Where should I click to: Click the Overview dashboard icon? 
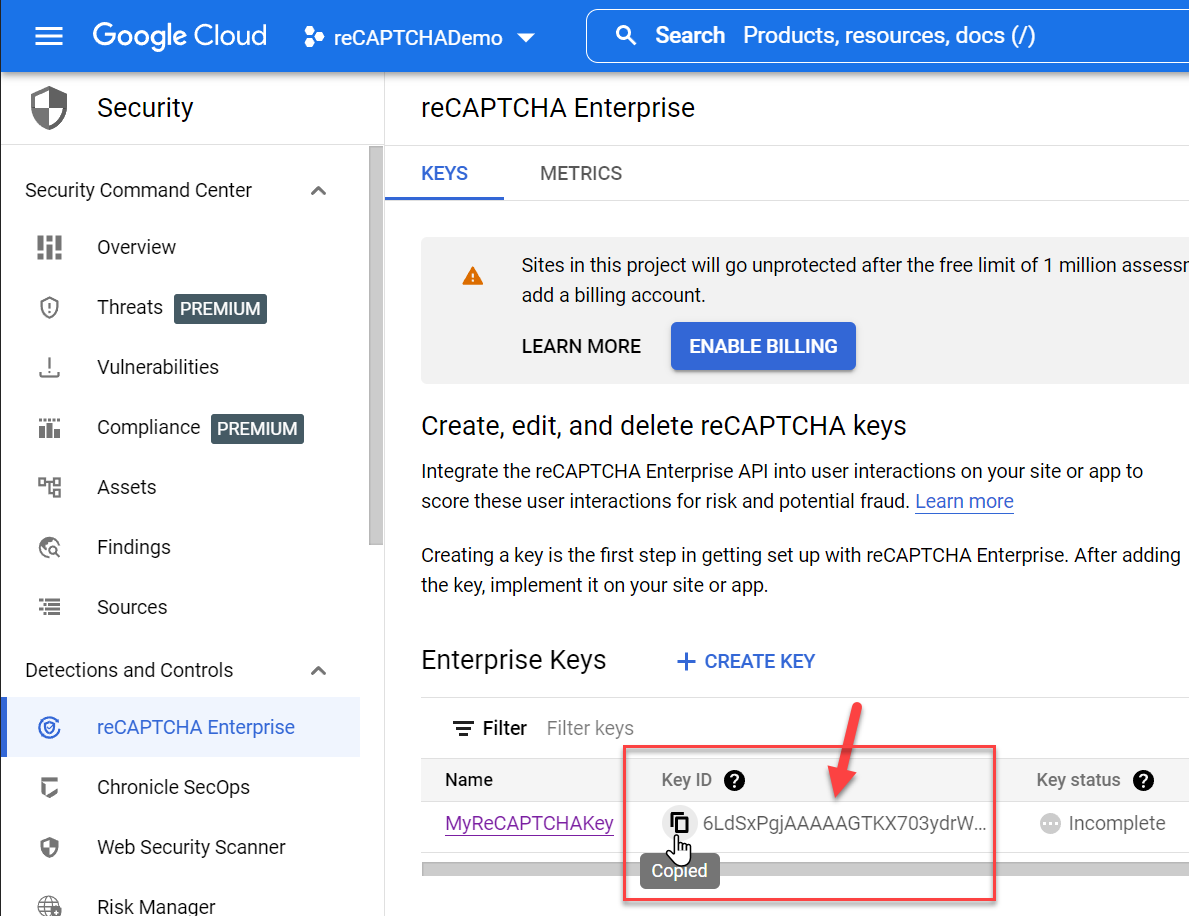point(49,247)
